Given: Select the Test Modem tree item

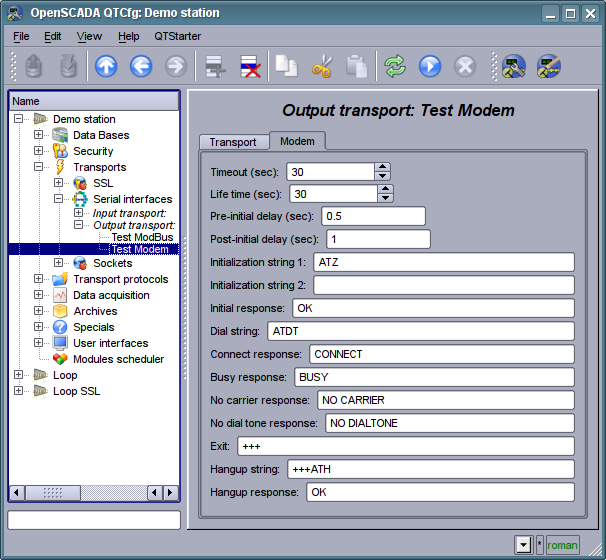Looking at the screenshot, I should tap(140, 249).
